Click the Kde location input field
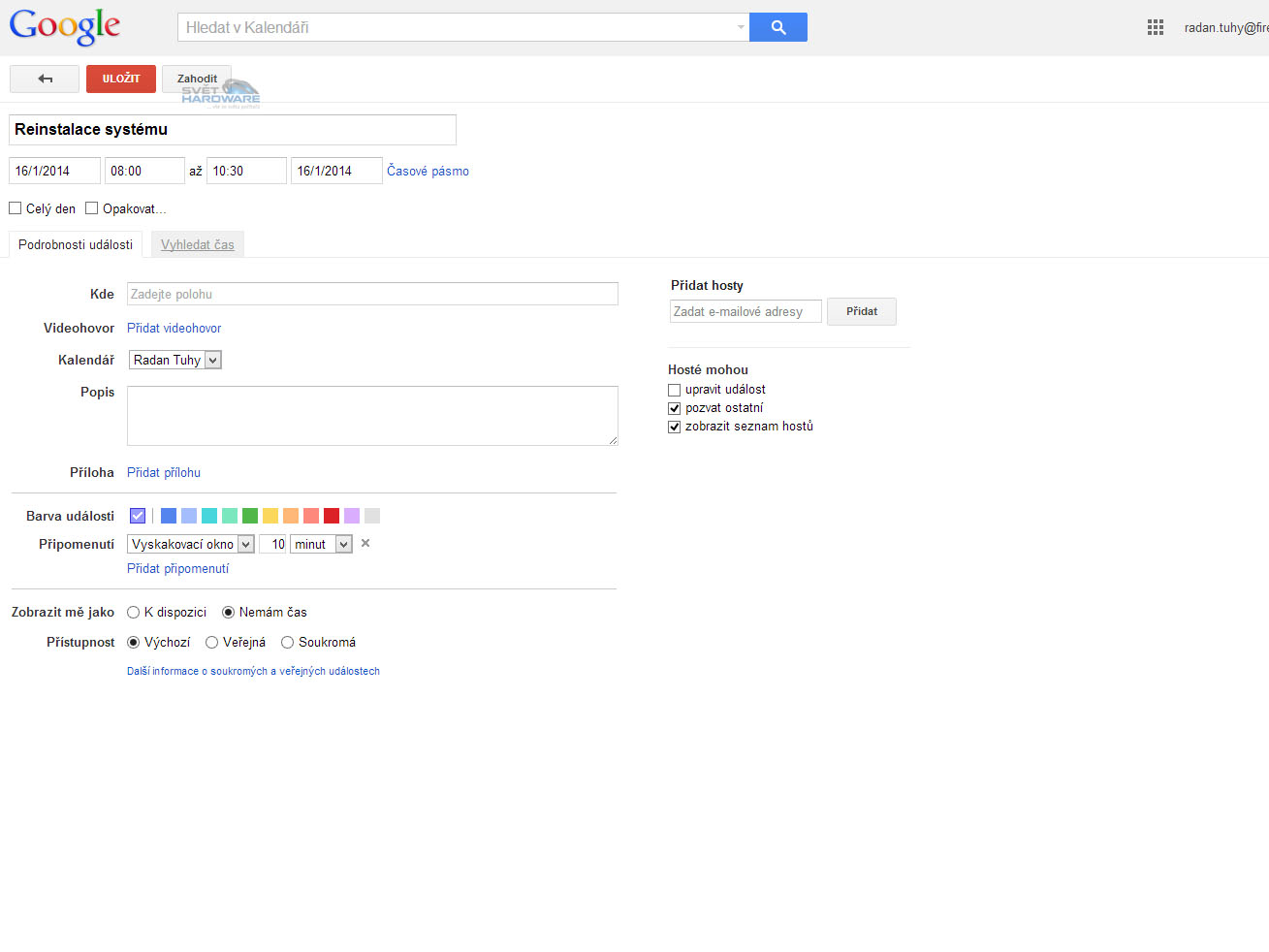This screenshot has width=1269, height=952. click(x=372, y=294)
